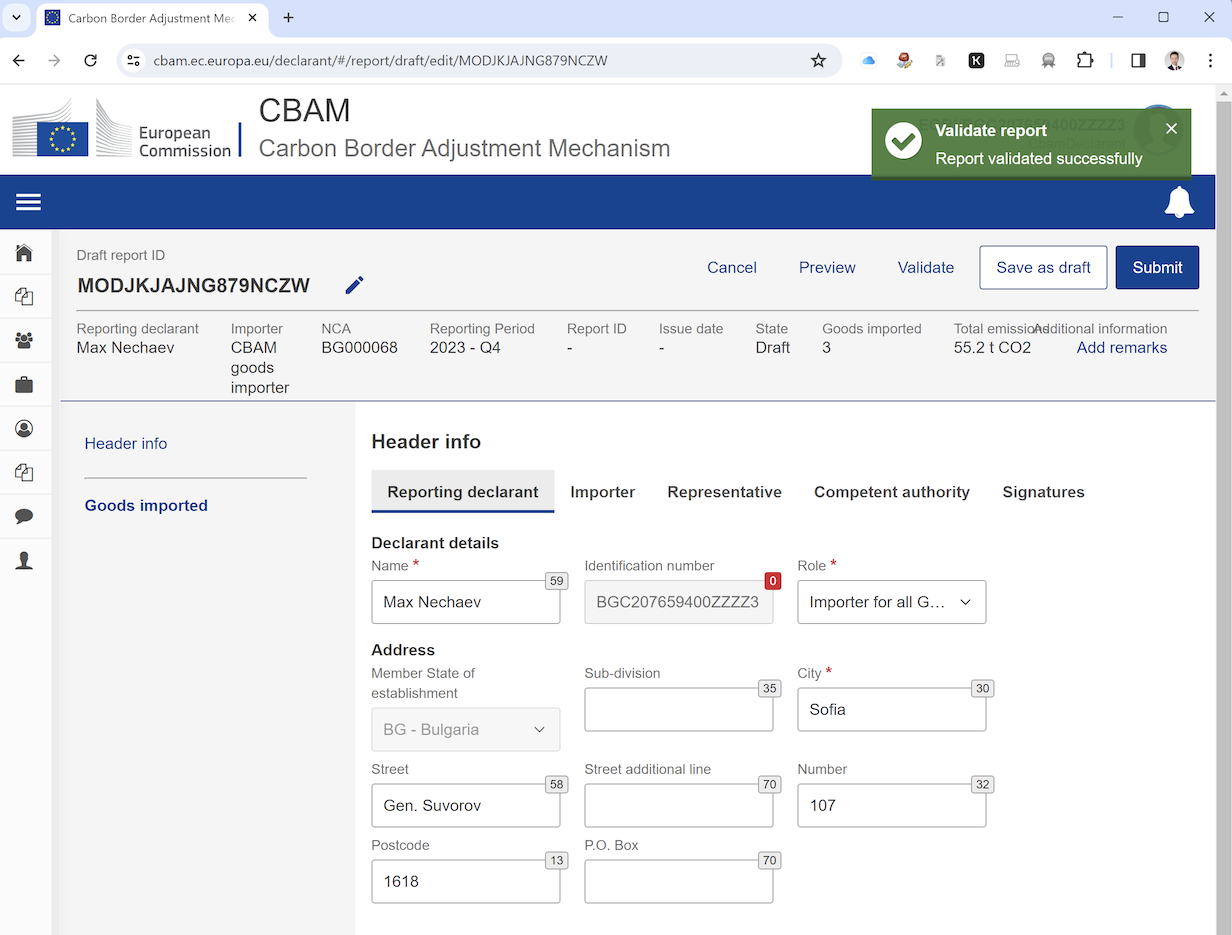This screenshot has width=1232, height=935.
Task: Open the navigation hamburger menu
Action: (x=28, y=202)
